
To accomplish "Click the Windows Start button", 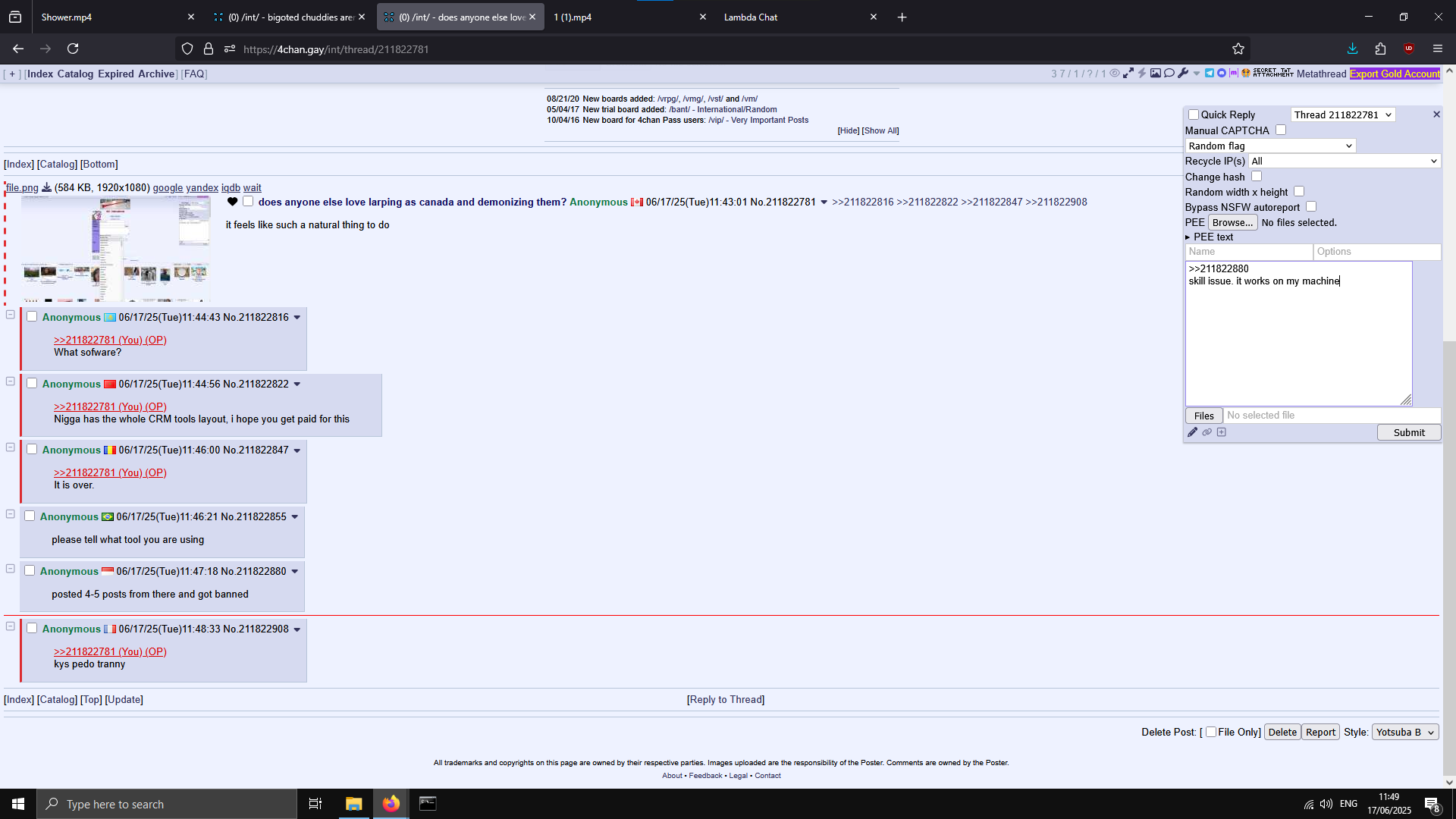I will tap(18, 804).
